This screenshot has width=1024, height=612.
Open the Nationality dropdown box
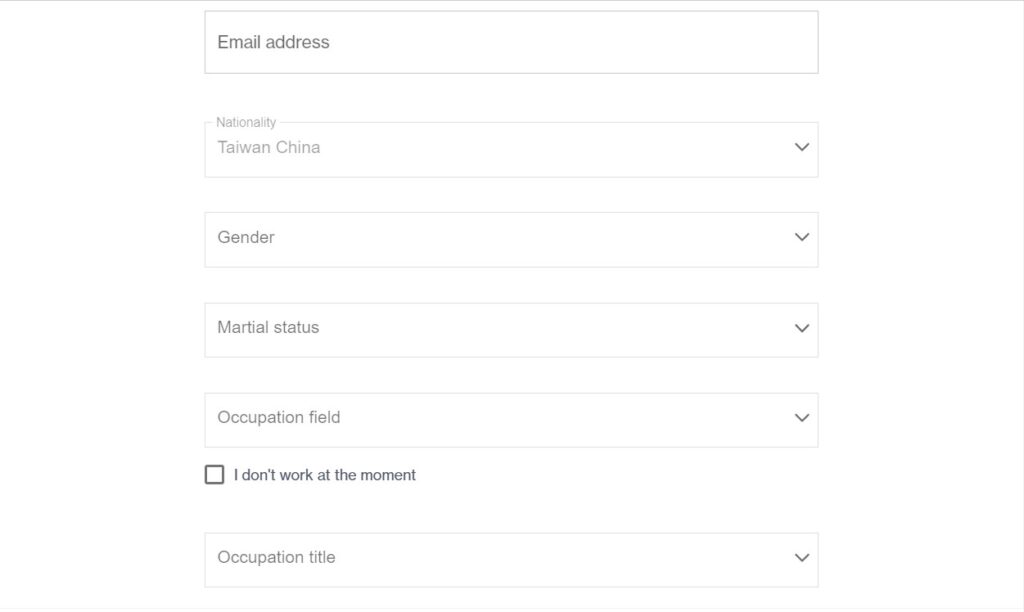(511, 149)
